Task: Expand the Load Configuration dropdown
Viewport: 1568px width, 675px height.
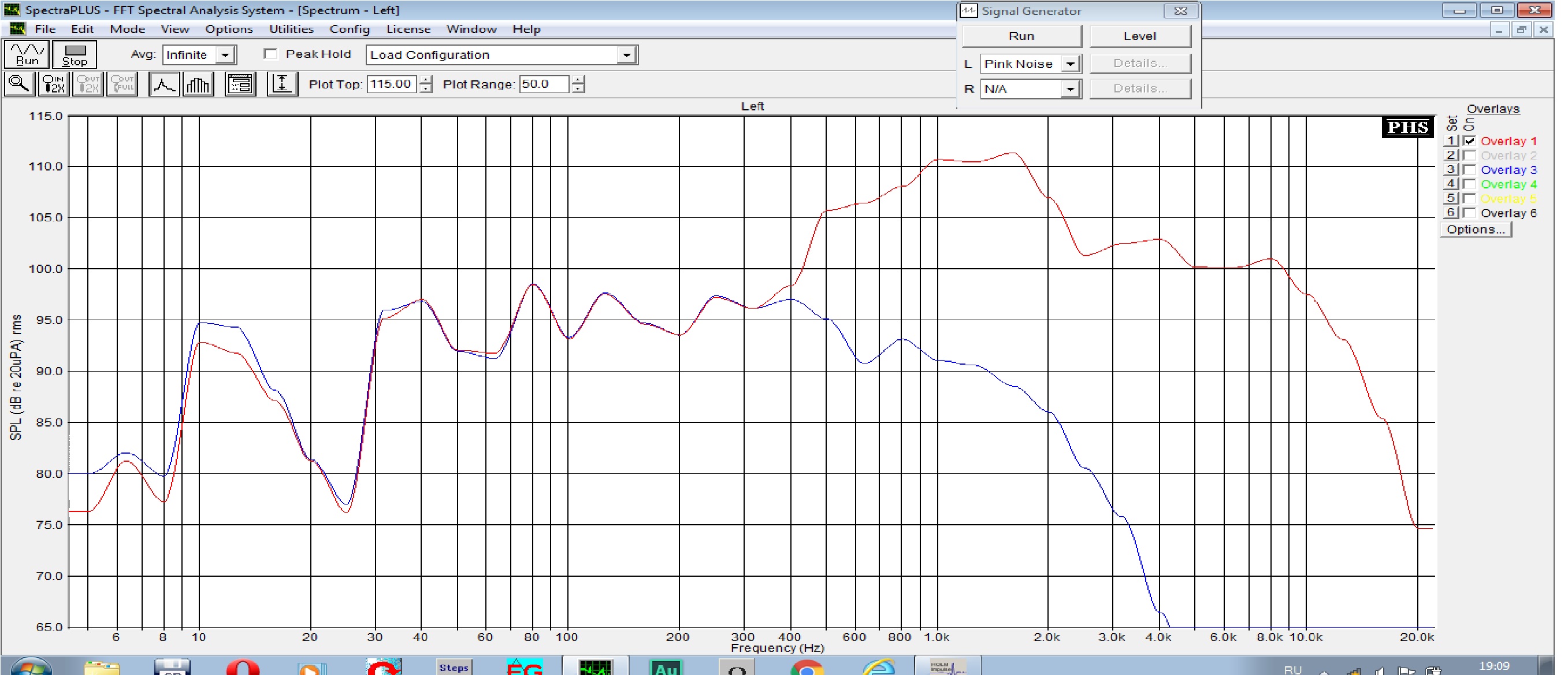Action: click(626, 55)
